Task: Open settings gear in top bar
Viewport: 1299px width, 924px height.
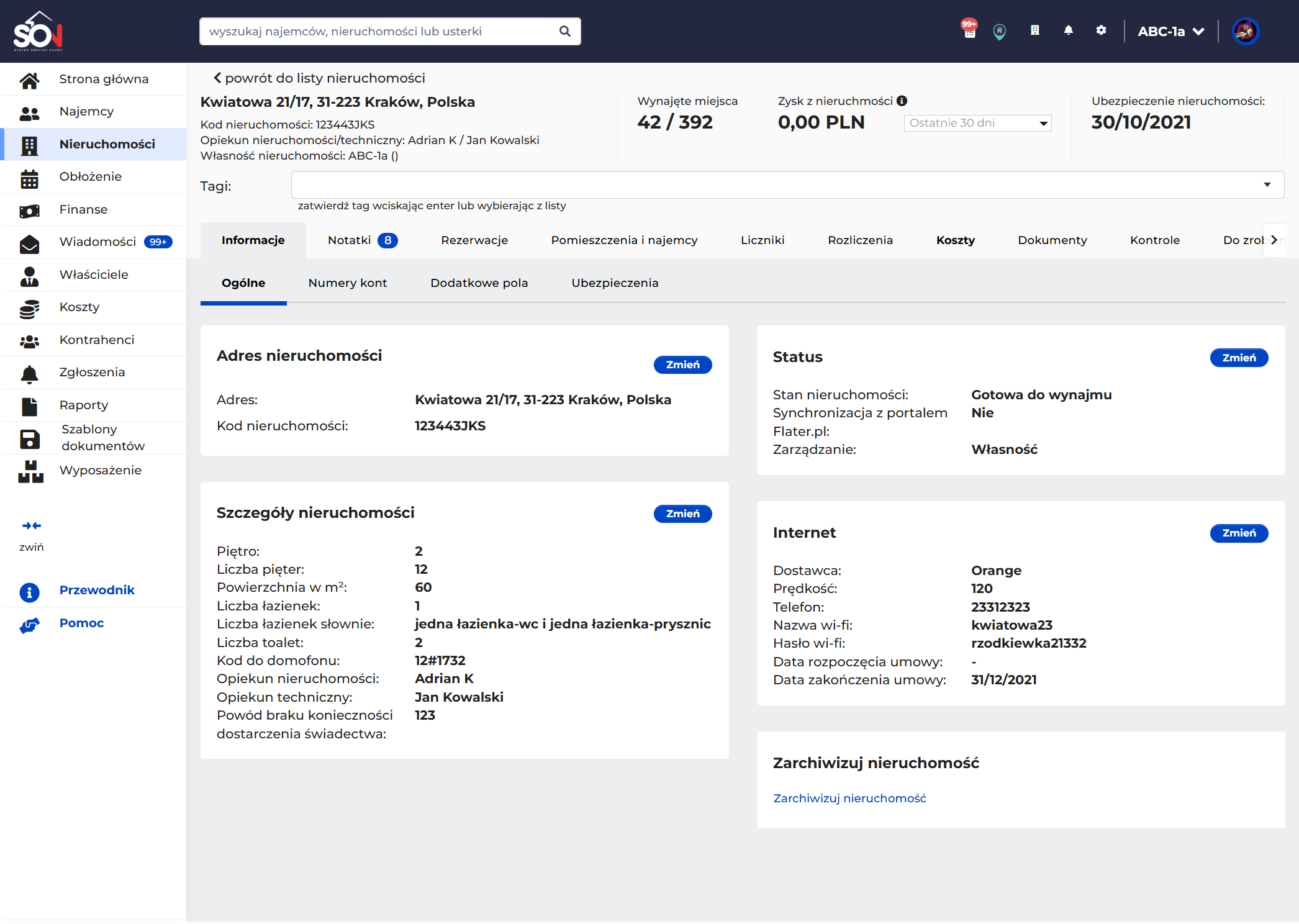Action: (1101, 30)
